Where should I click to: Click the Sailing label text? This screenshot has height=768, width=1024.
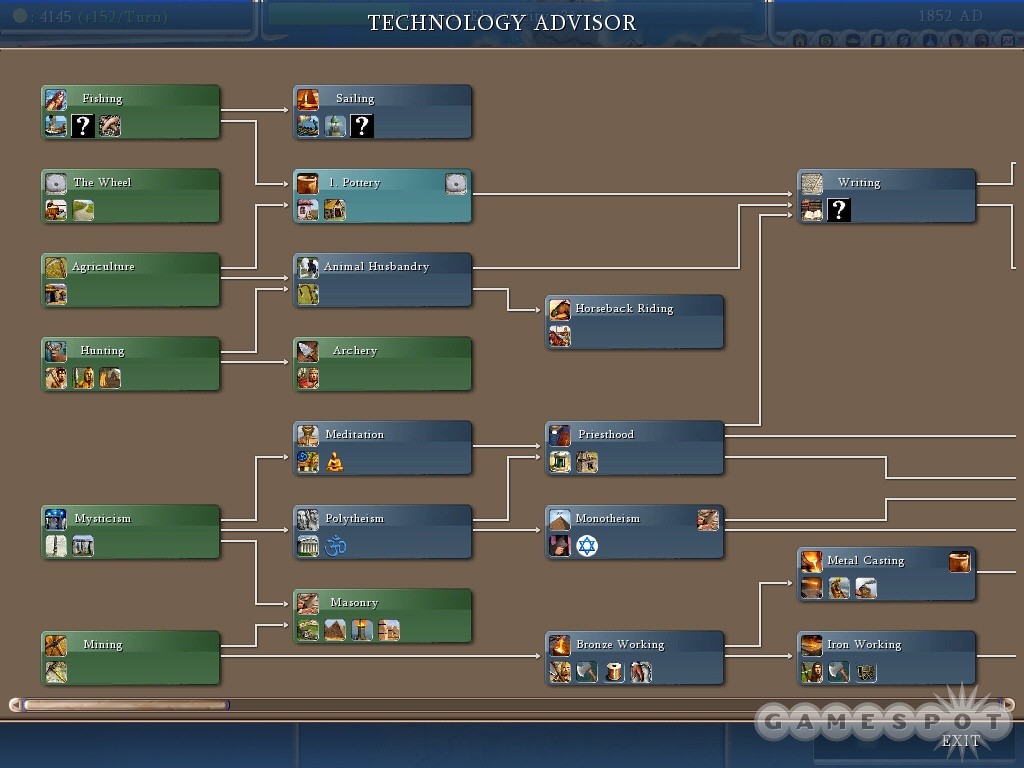[355, 99]
